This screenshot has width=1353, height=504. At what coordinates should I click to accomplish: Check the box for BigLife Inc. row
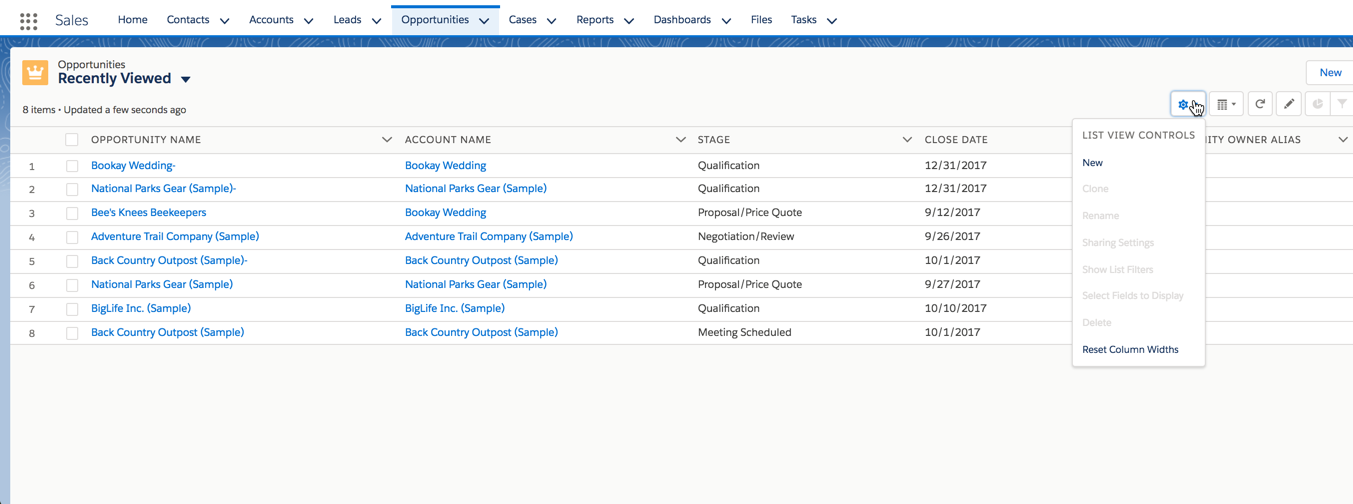point(72,309)
